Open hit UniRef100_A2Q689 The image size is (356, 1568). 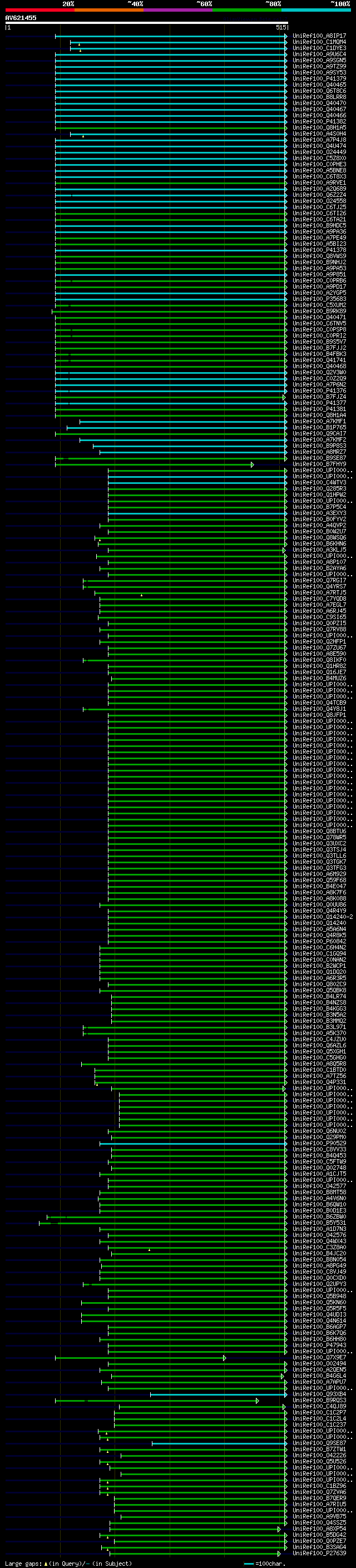click(319, 189)
